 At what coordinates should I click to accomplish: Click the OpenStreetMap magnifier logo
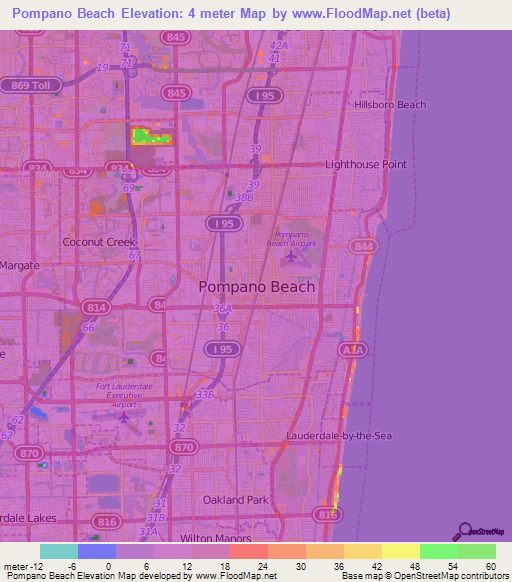tap(478, 532)
